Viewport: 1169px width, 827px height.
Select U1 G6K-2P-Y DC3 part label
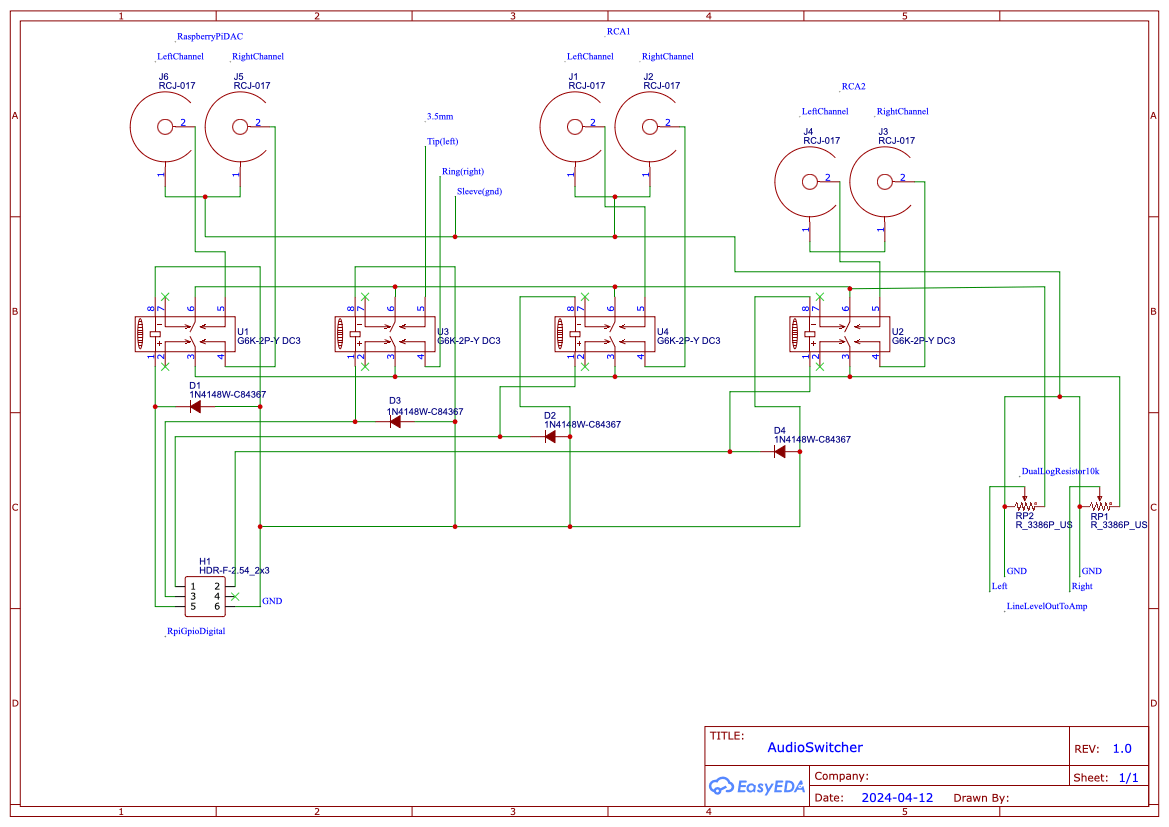(269, 341)
